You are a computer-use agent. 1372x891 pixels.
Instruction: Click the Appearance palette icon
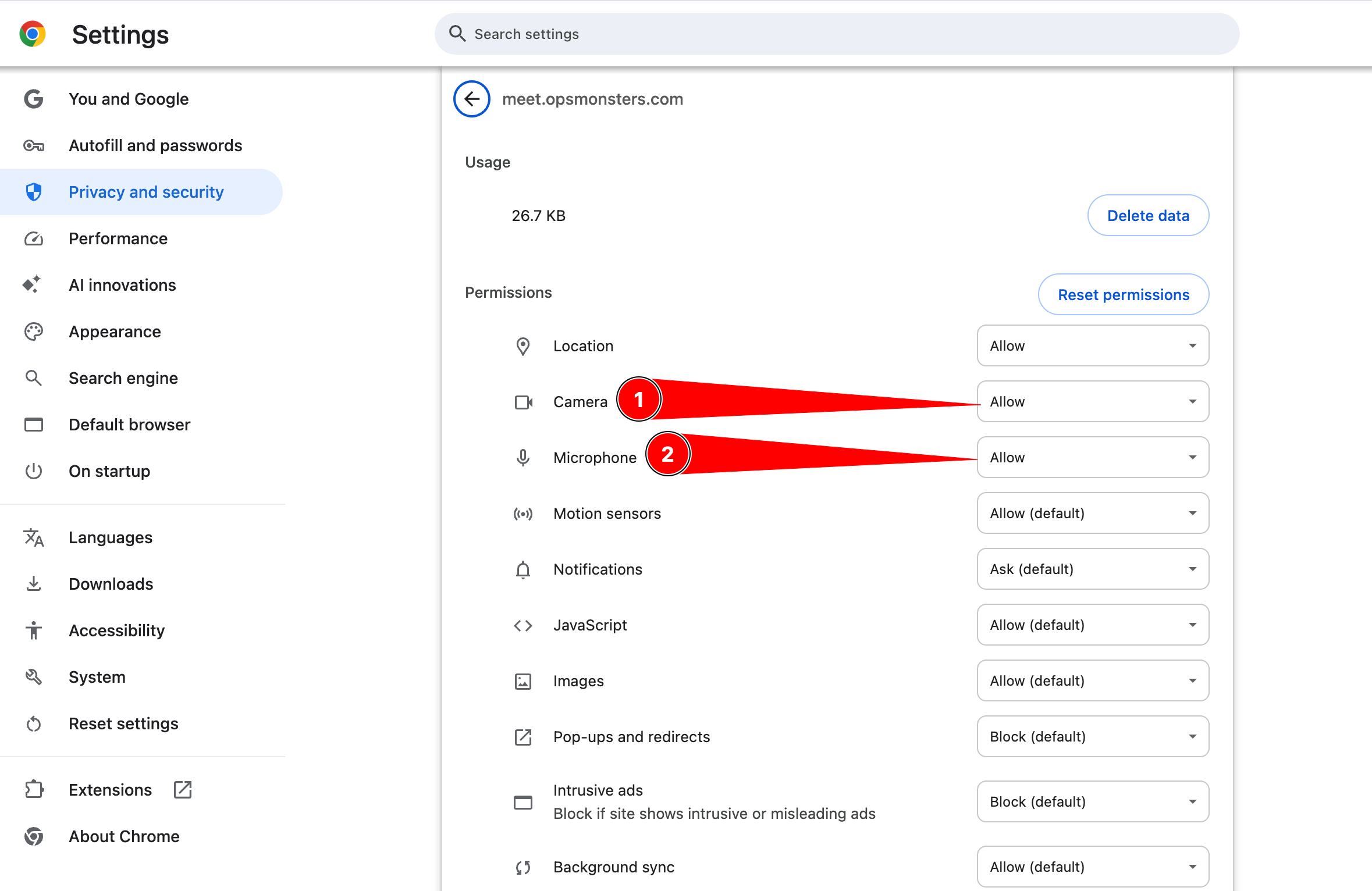(x=34, y=332)
